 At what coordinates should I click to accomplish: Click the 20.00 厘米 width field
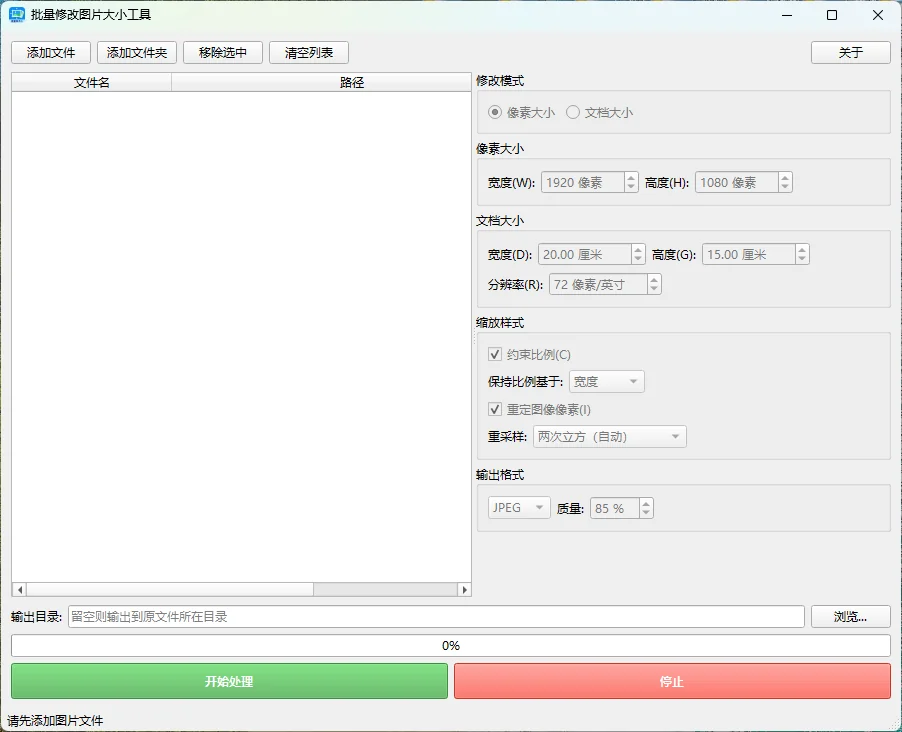[x=584, y=254]
